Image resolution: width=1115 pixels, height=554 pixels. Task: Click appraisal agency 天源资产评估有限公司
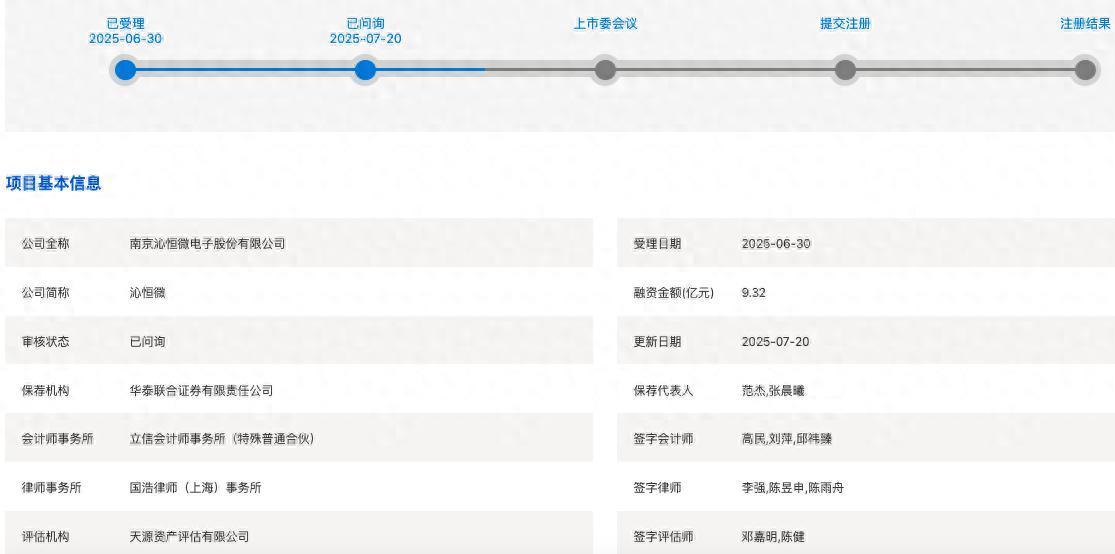pyautogui.click(x=188, y=537)
